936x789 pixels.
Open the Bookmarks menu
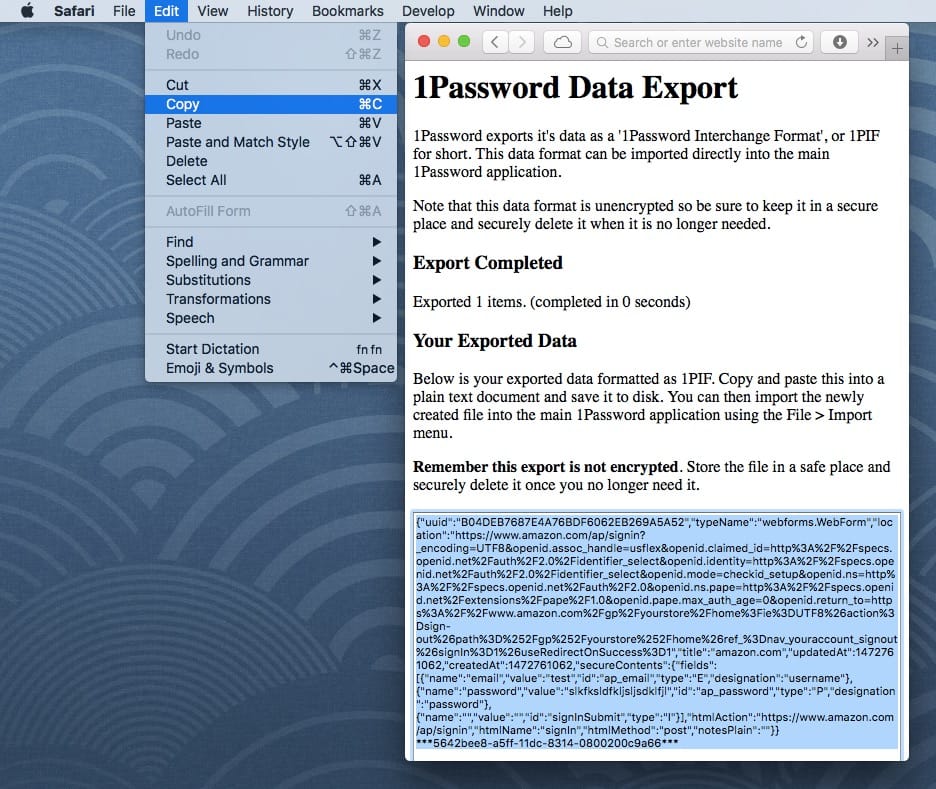click(347, 11)
